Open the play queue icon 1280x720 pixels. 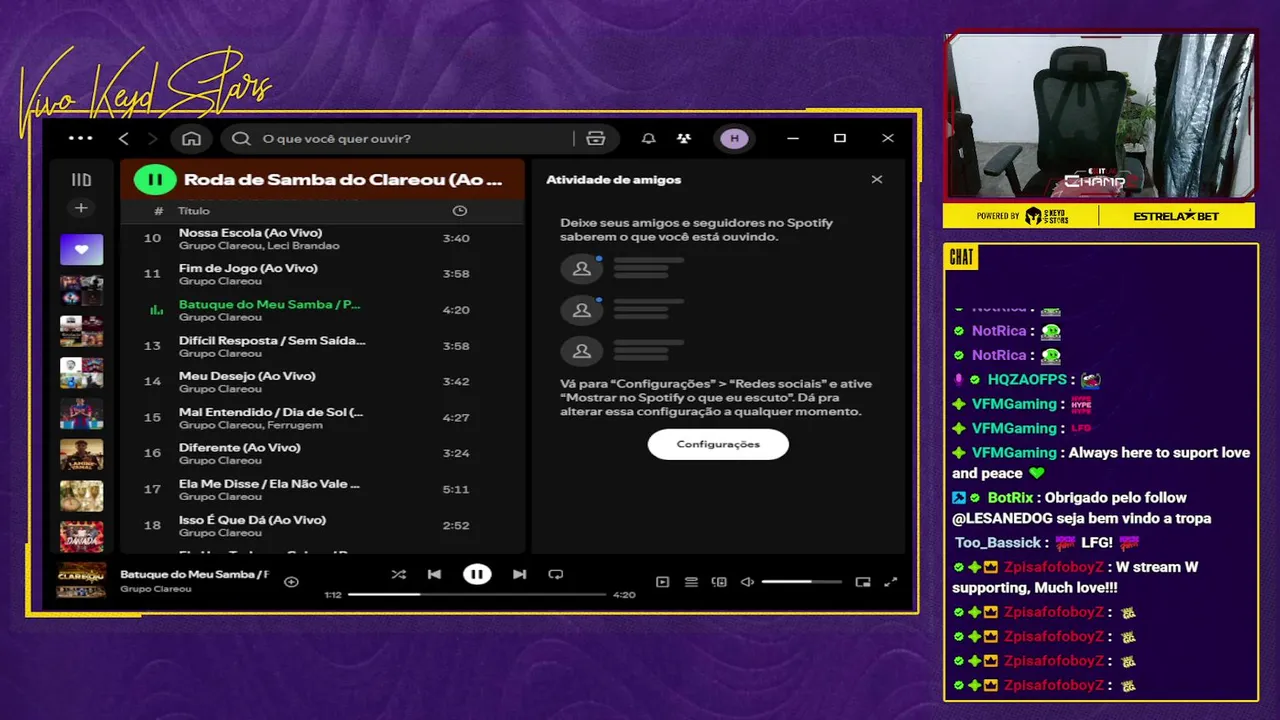(691, 582)
